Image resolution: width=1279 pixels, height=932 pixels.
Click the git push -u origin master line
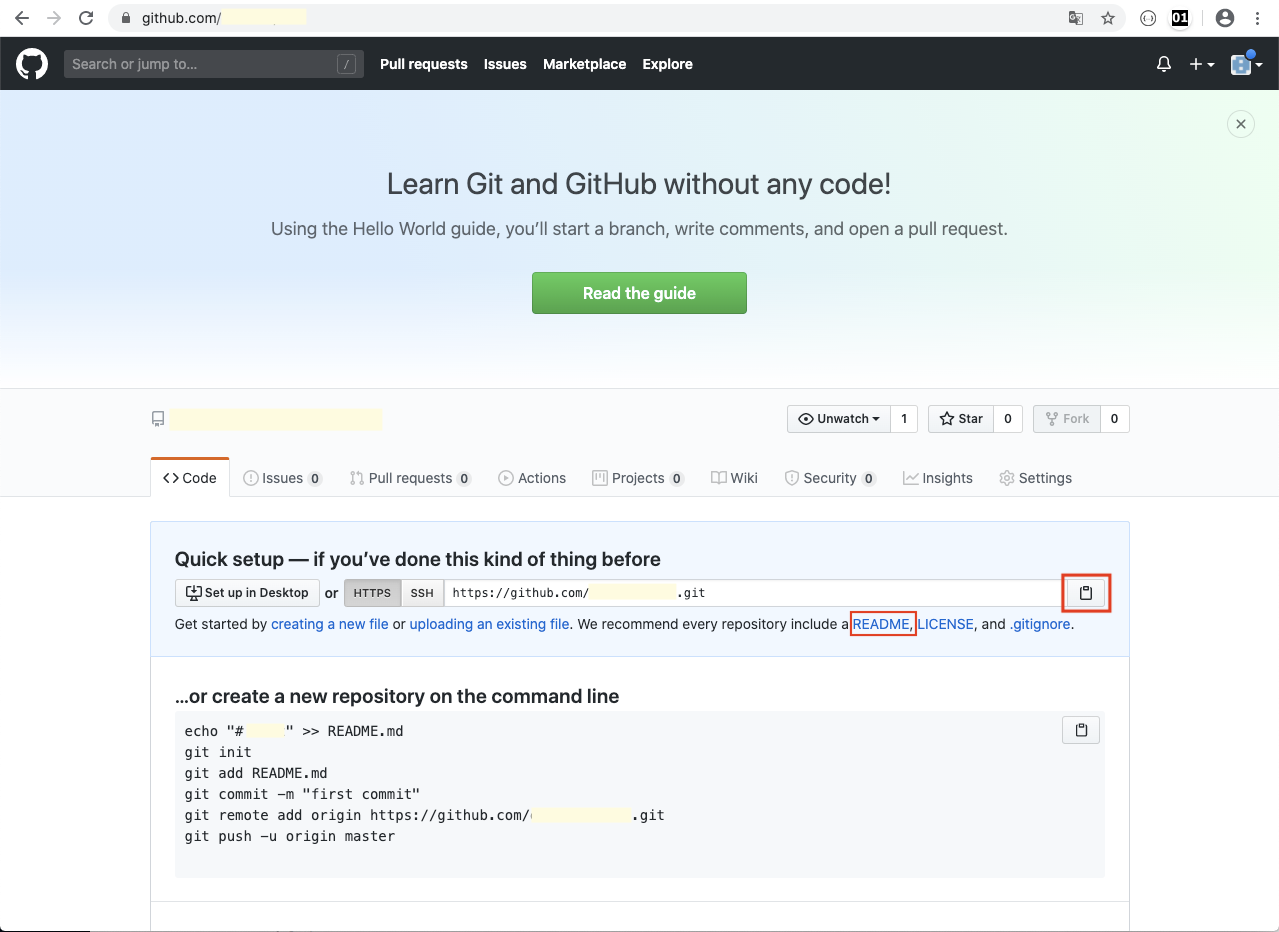point(290,836)
